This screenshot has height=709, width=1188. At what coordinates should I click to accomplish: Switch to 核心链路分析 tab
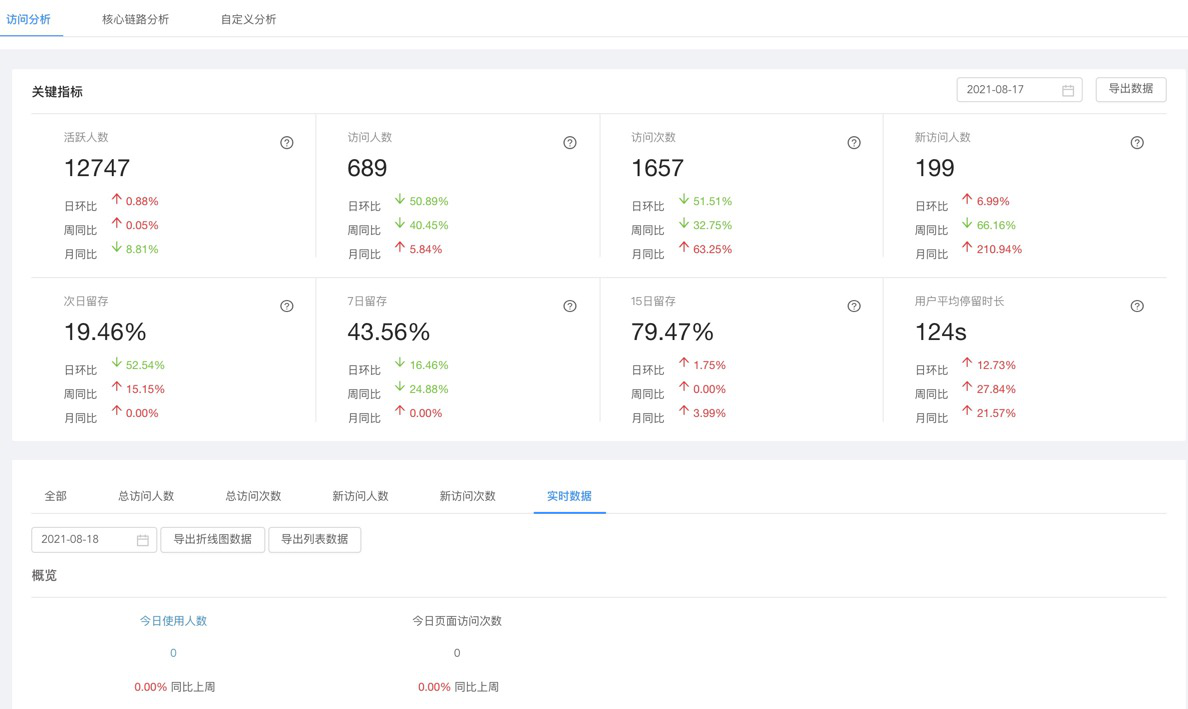pos(135,20)
